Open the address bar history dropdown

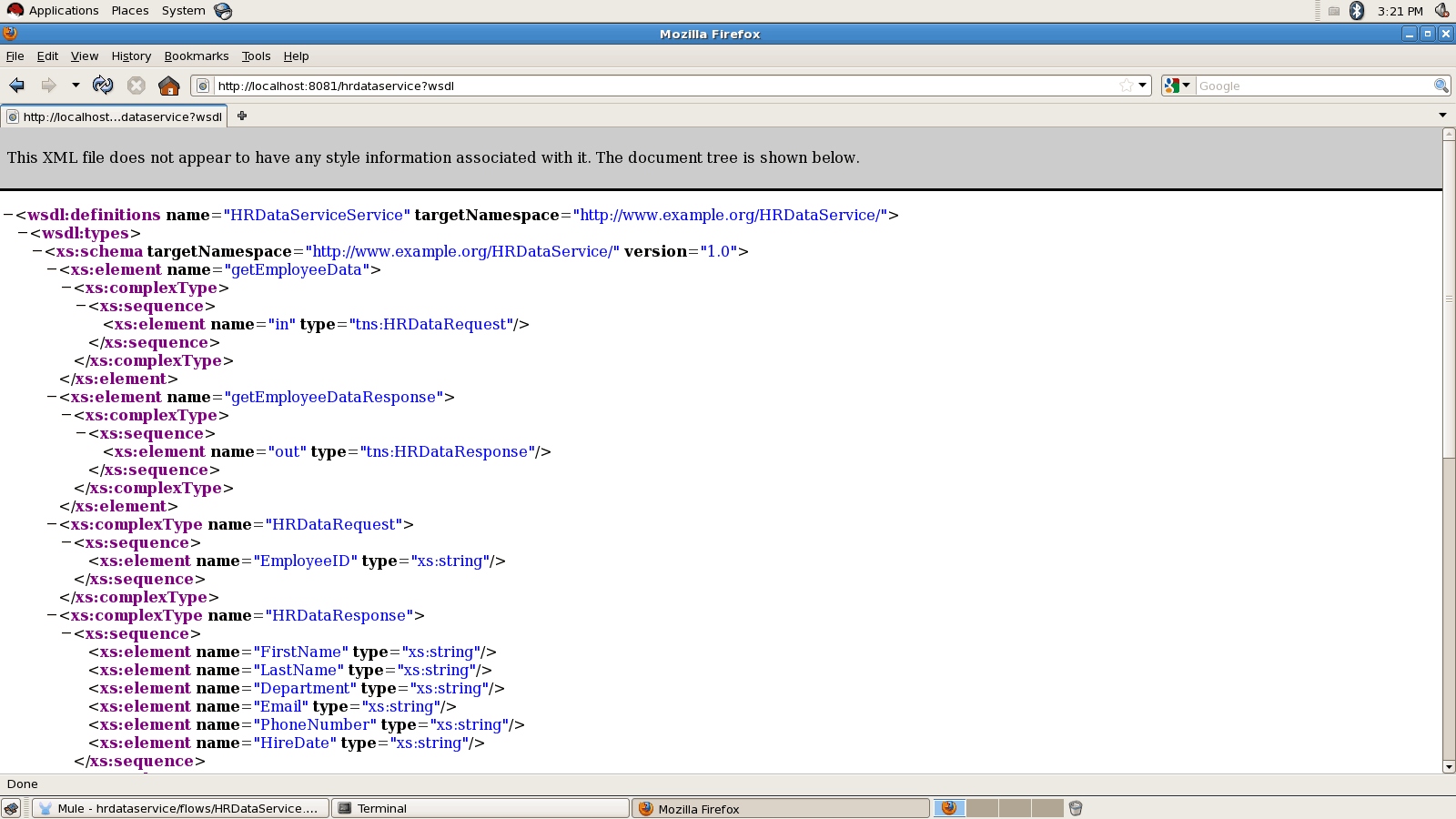click(x=1143, y=86)
